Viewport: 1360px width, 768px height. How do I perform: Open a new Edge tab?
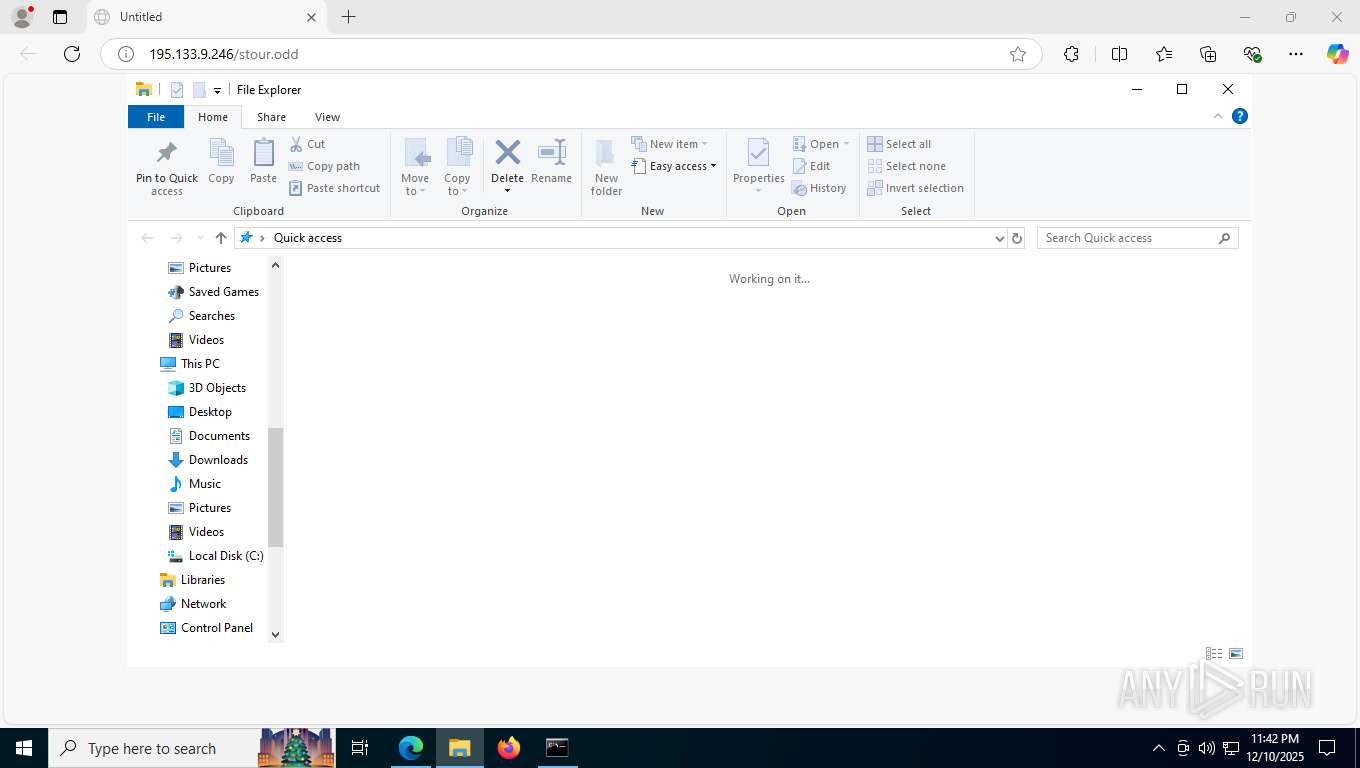tap(348, 17)
